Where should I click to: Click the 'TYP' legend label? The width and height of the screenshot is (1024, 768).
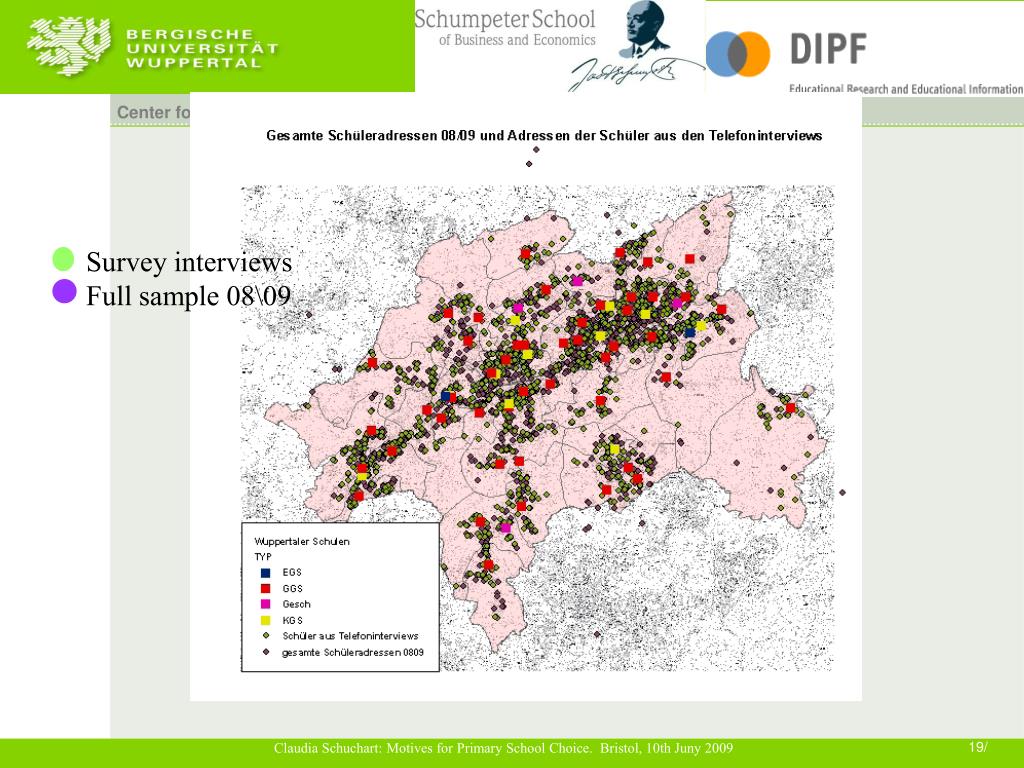pos(263,557)
